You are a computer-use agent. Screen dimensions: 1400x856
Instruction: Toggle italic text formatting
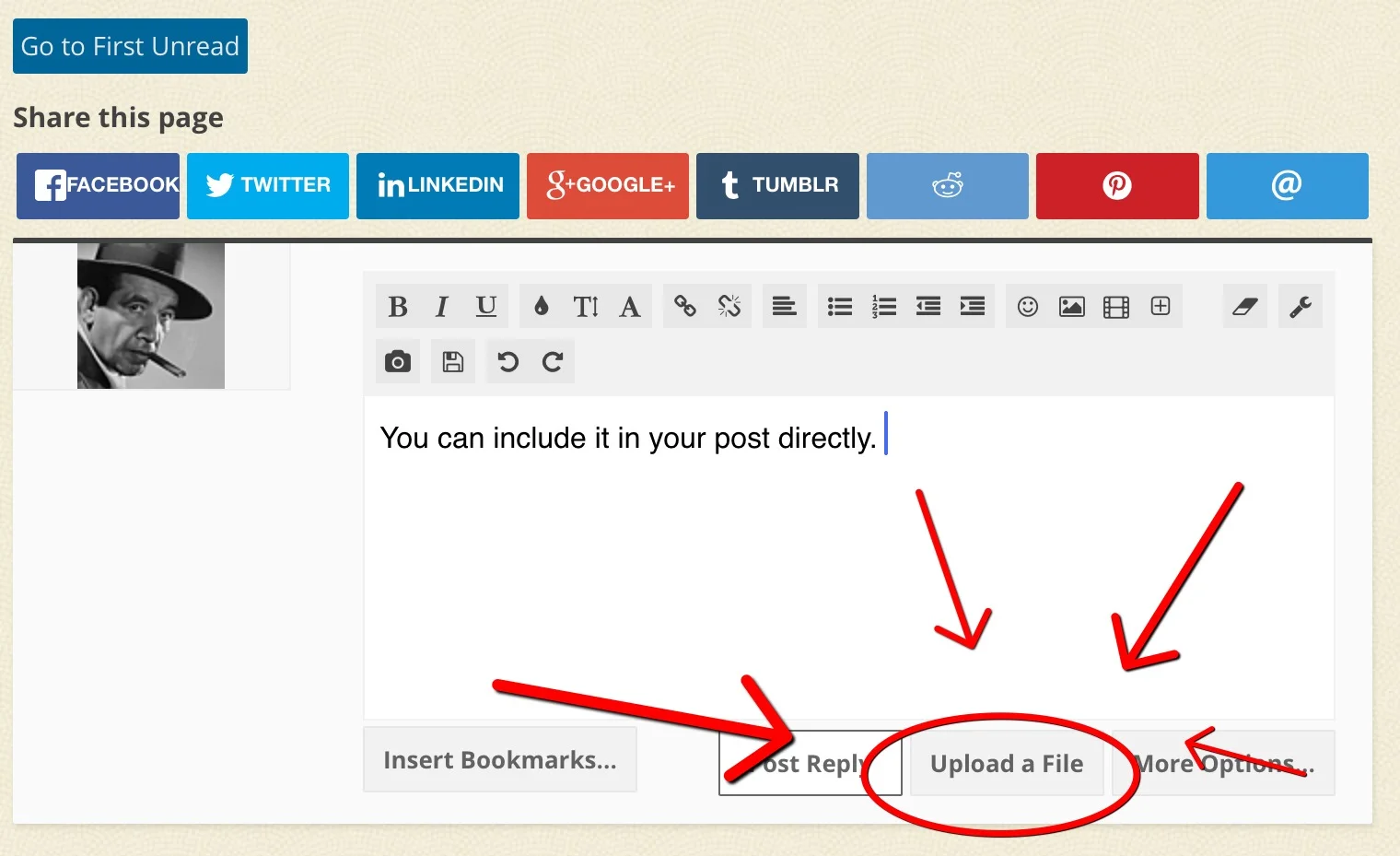tap(442, 306)
